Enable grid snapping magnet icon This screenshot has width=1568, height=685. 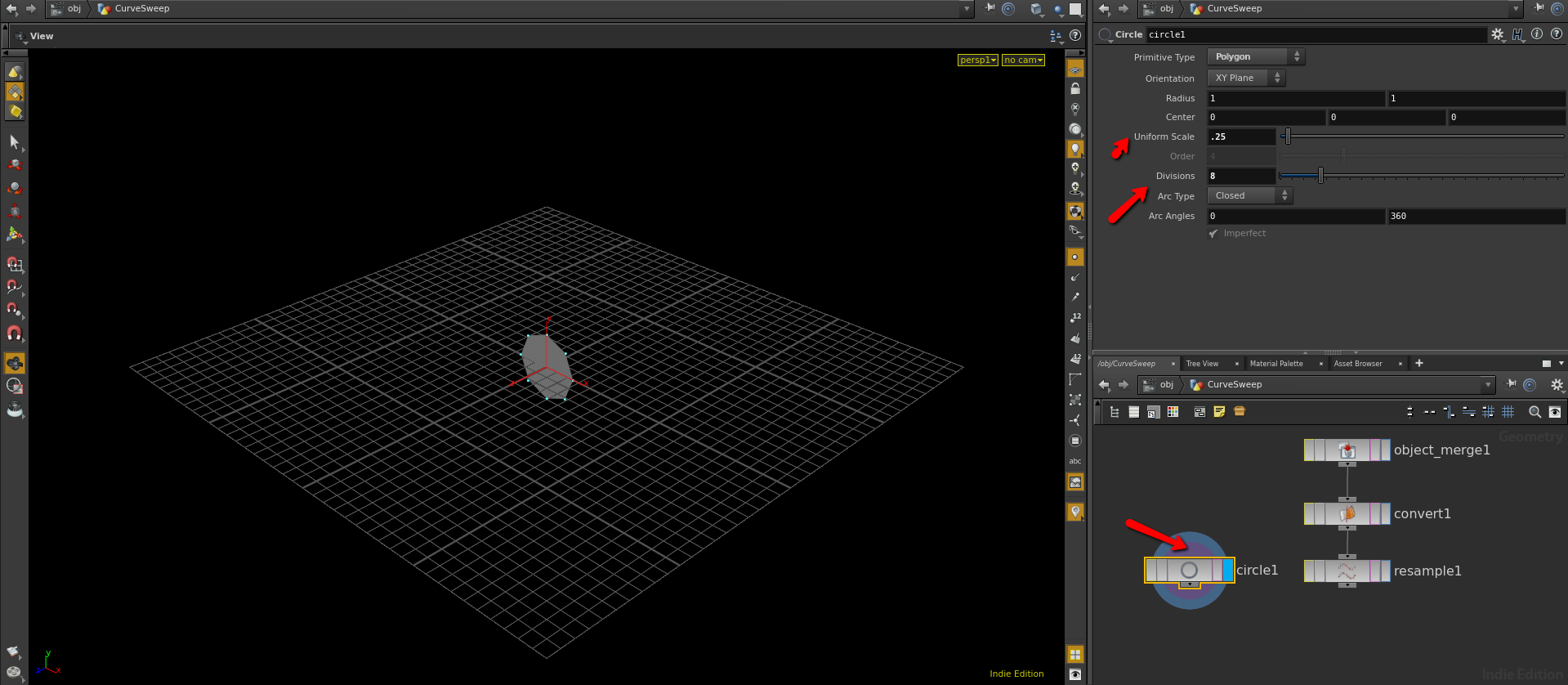tap(14, 264)
